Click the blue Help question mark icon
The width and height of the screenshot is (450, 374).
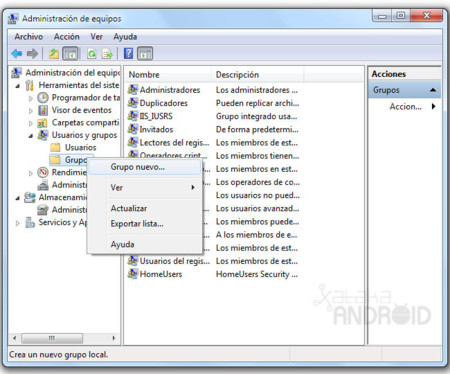click(x=128, y=53)
